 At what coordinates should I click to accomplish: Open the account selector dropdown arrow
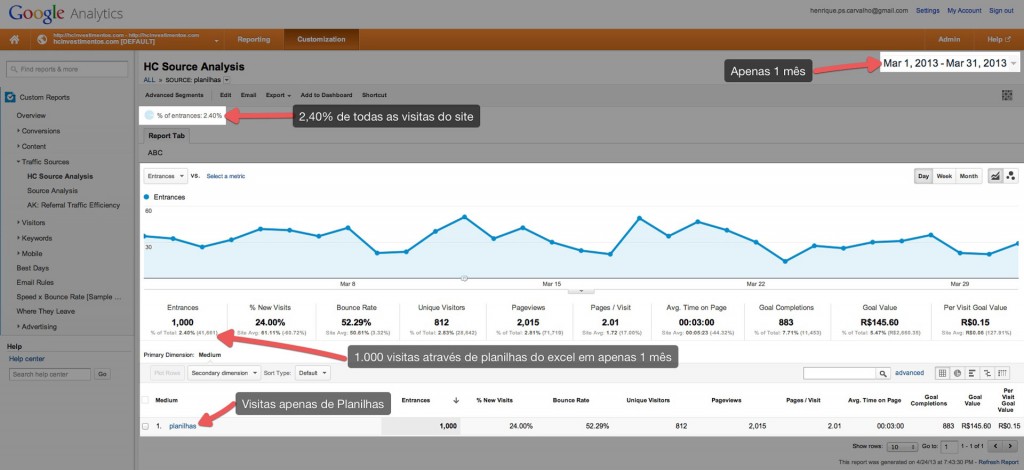(216, 40)
